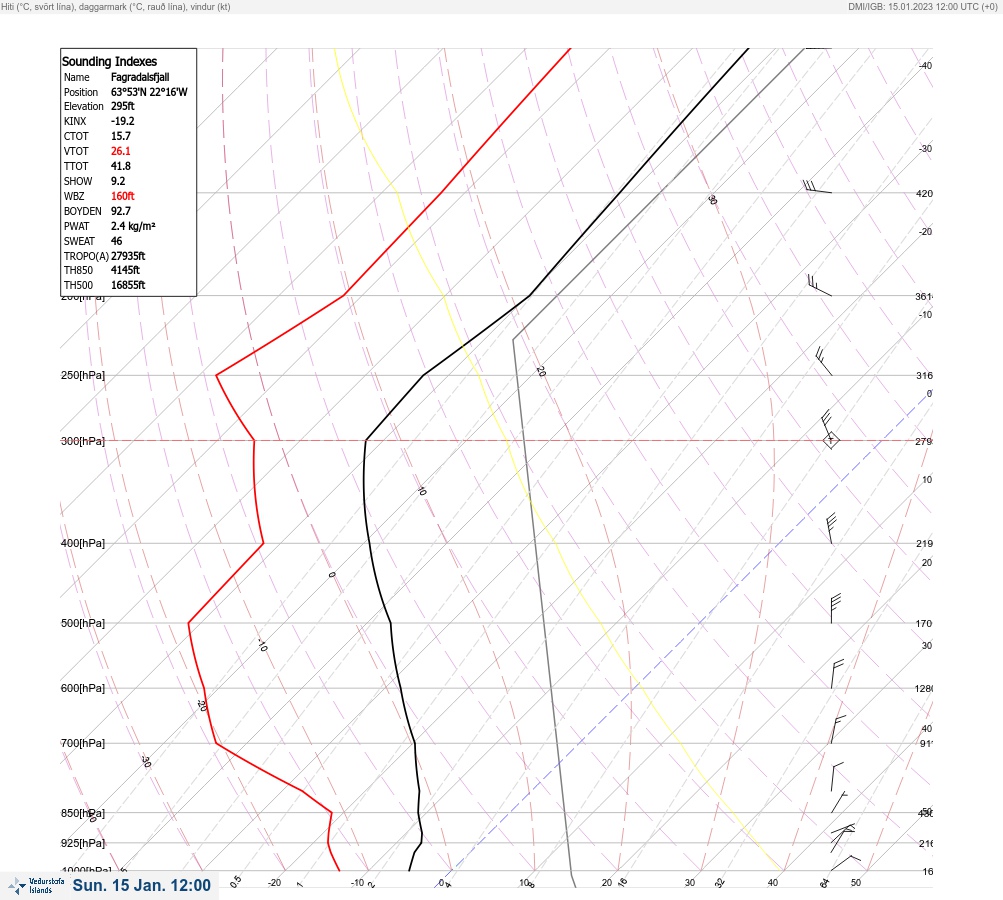Click the SWEAT value 46

[116, 241]
